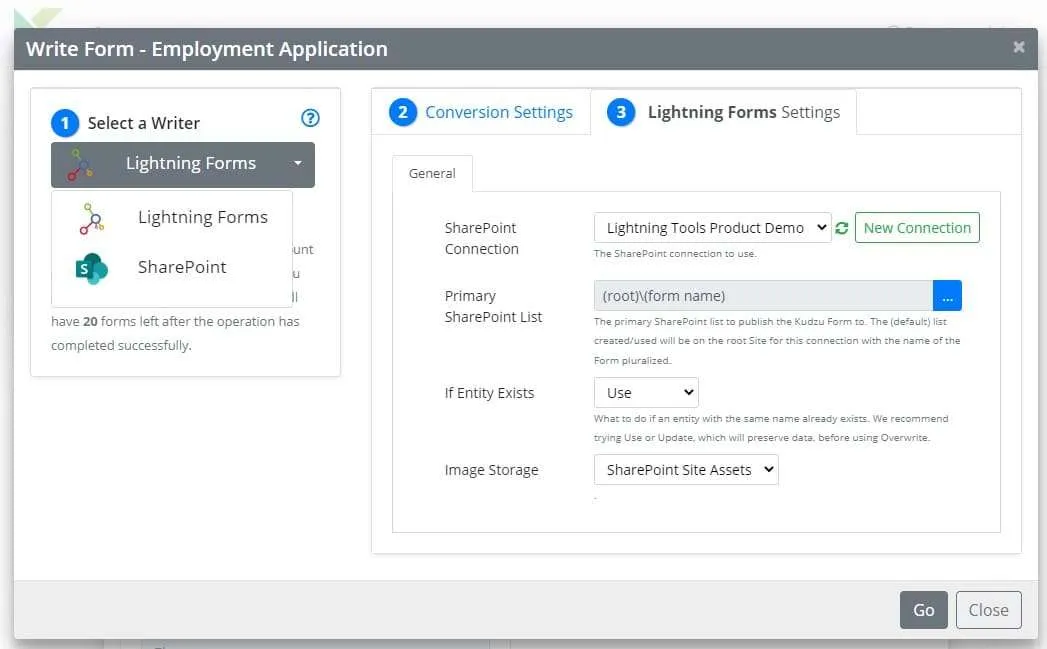Click the Close button at bottom right
1047x649 pixels.
pos(988,609)
